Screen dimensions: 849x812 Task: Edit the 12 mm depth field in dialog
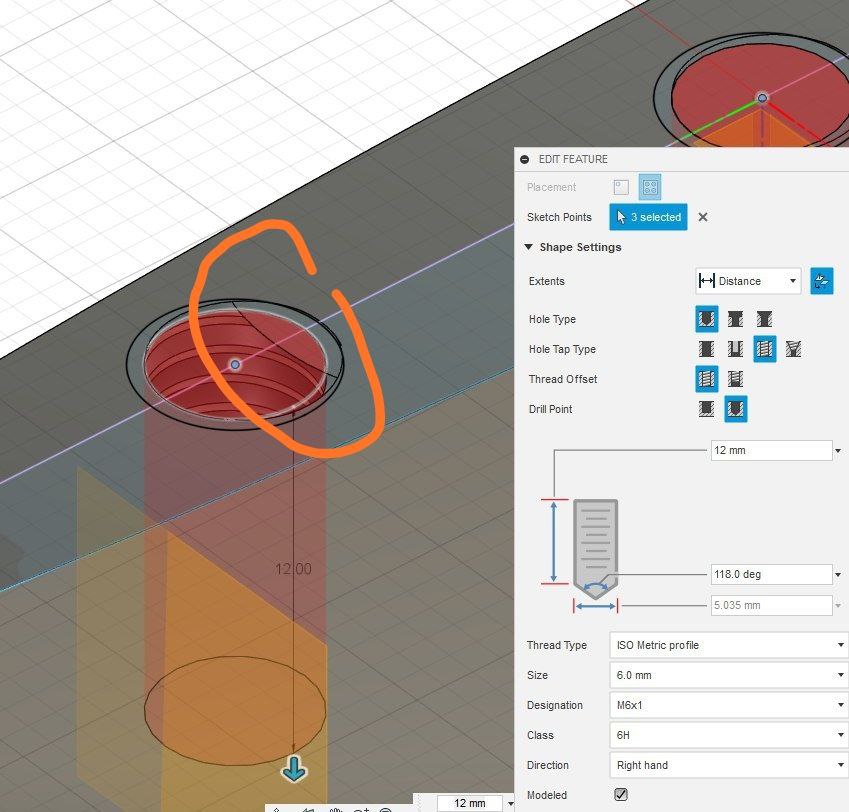[771, 450]
